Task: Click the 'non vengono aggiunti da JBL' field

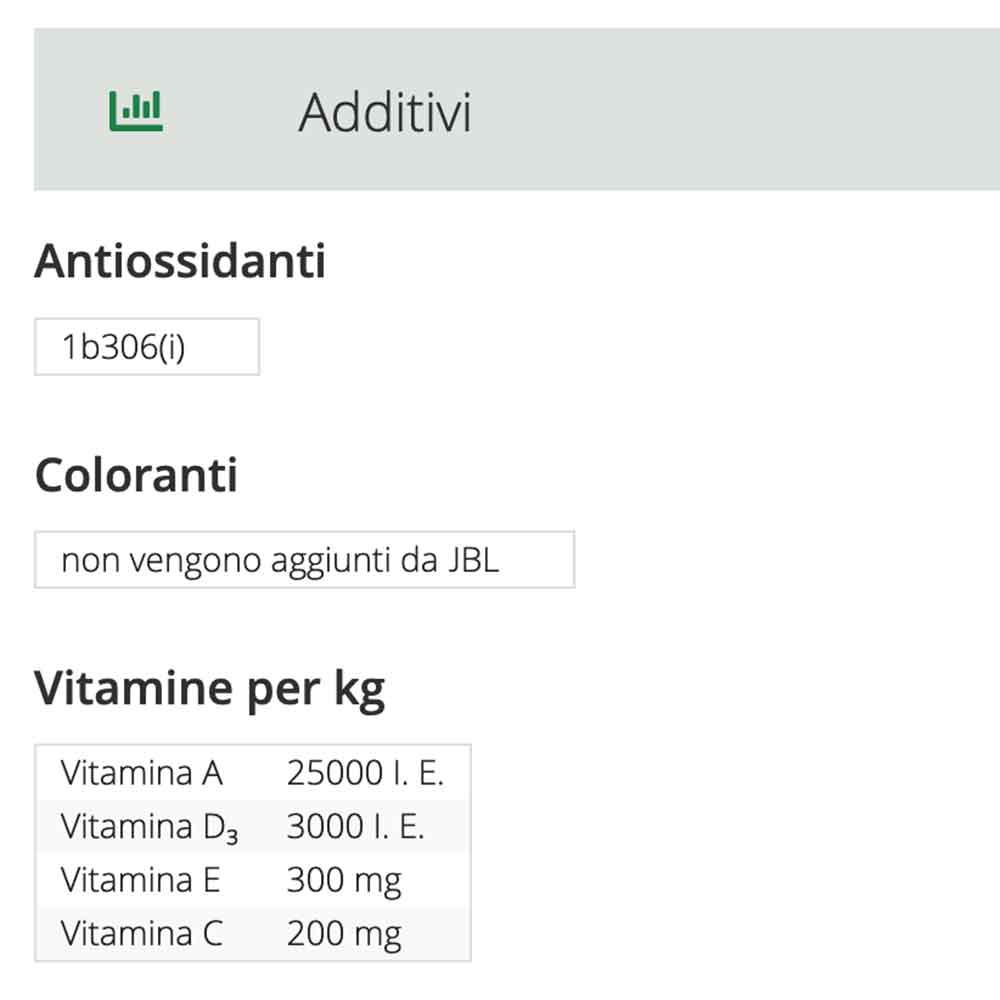Action: tap(303, 559)
